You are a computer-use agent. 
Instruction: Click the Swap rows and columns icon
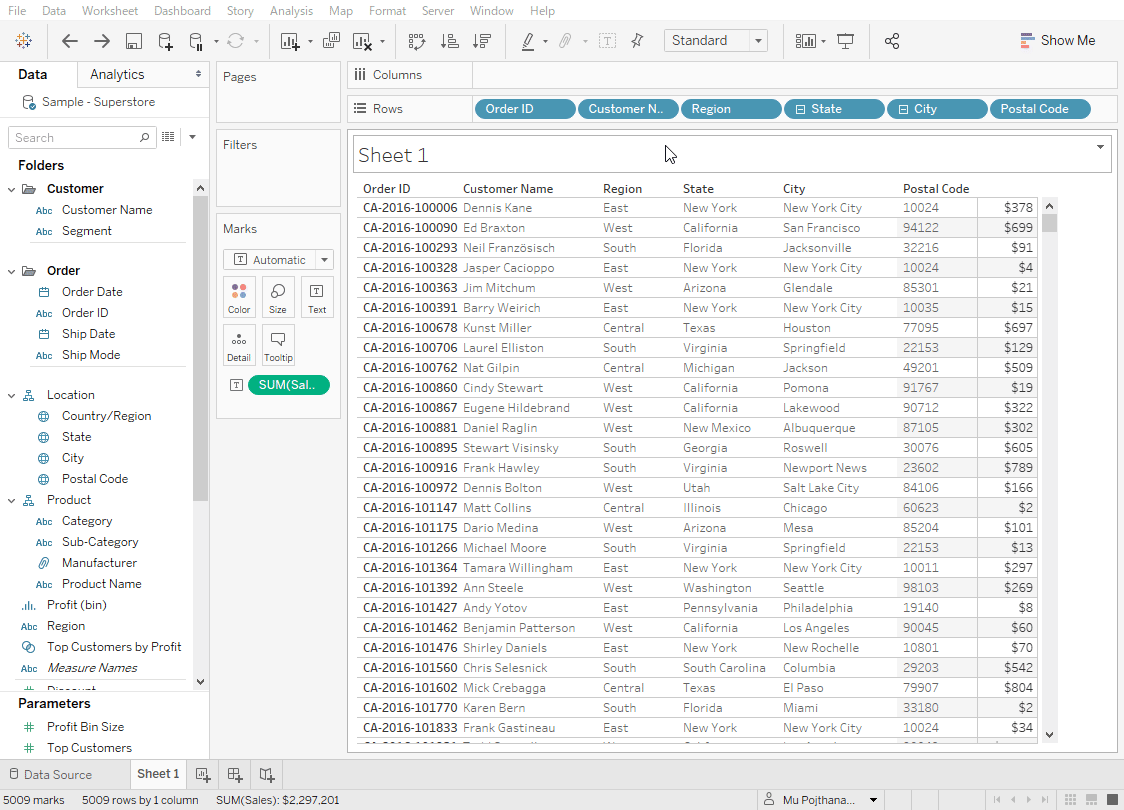(417, 41)
